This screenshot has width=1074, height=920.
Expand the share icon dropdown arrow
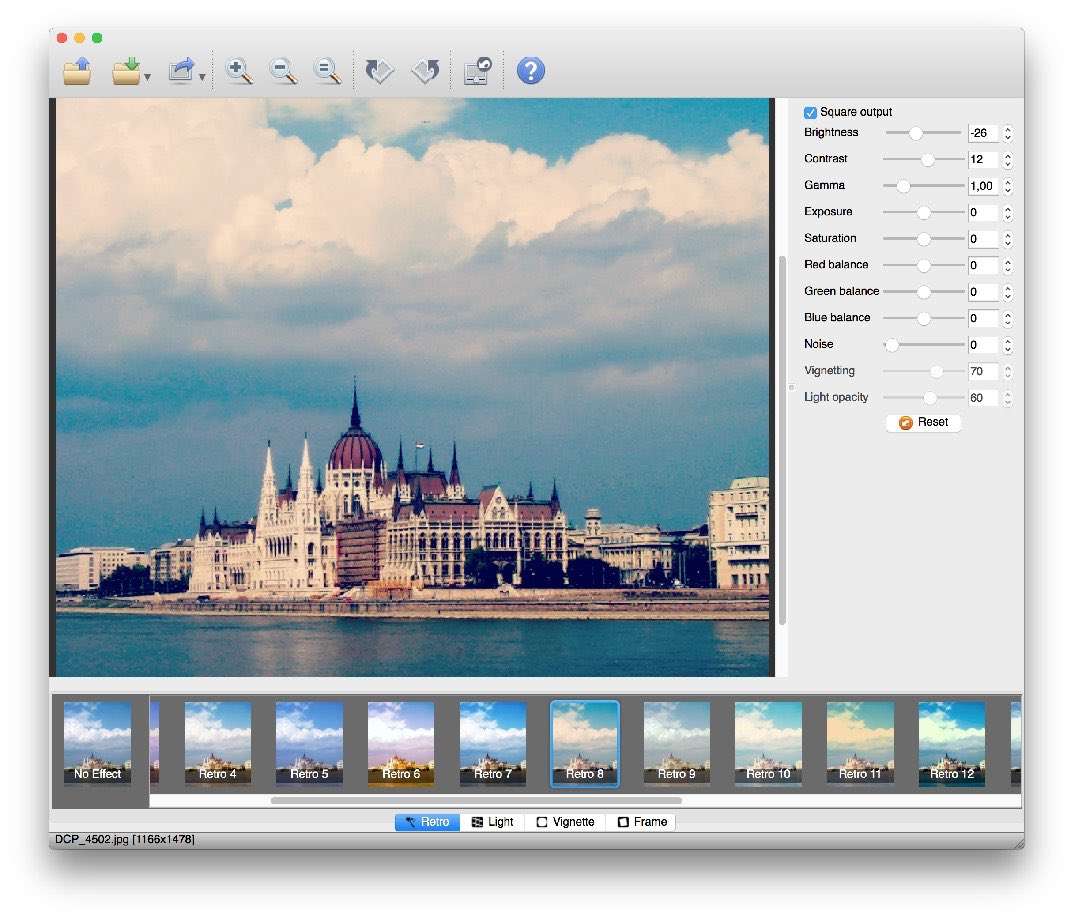[203, 77]
